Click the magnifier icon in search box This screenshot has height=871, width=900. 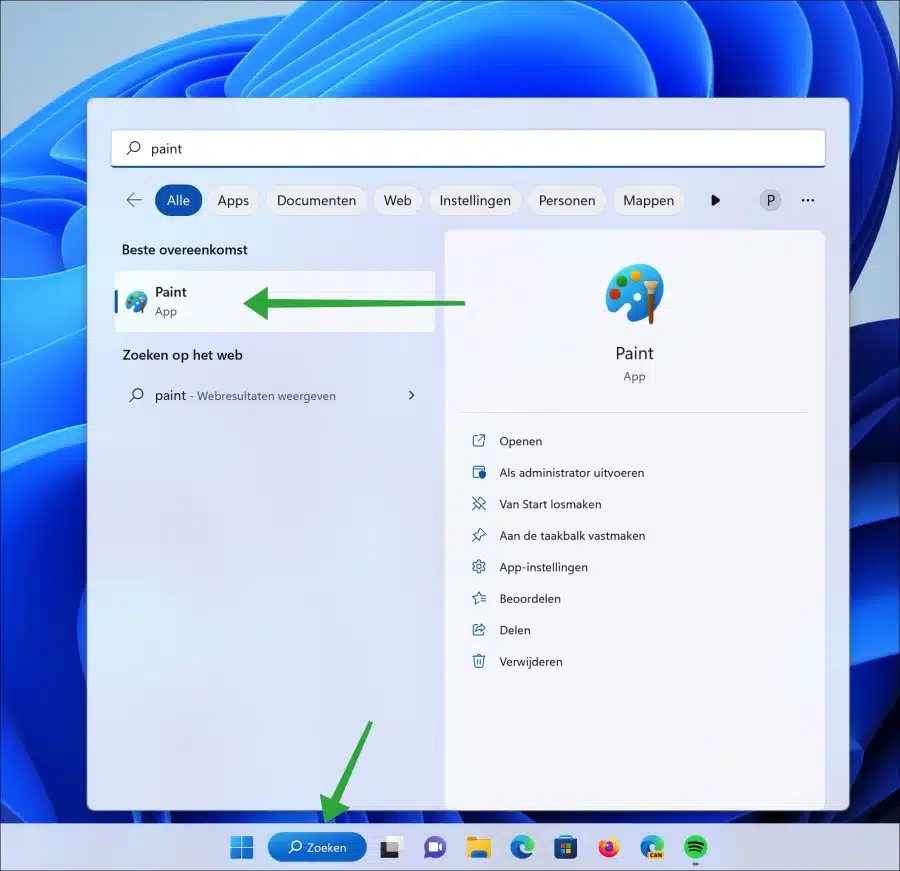(134, 148)
